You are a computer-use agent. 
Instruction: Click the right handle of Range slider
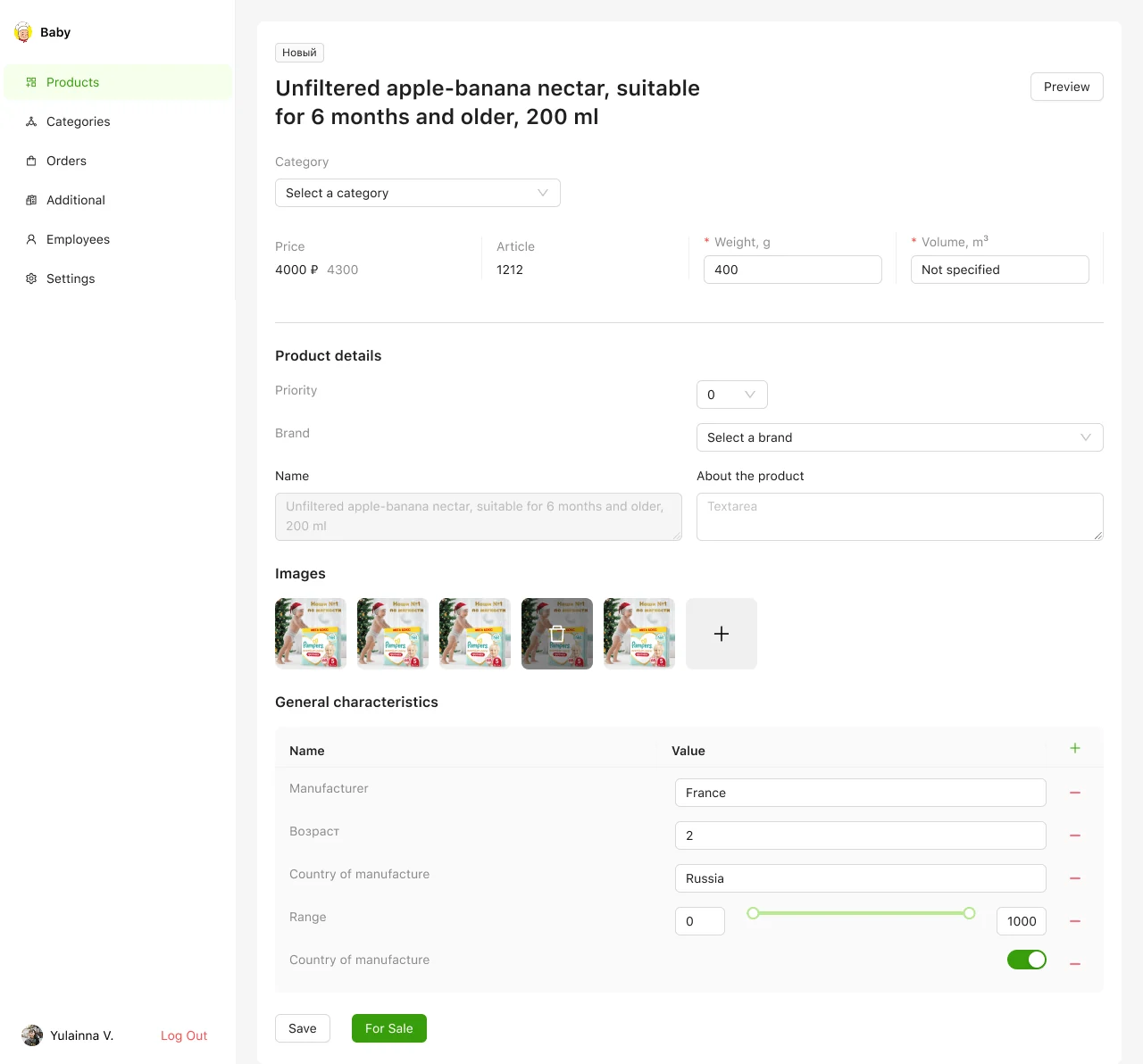point(969,913)
